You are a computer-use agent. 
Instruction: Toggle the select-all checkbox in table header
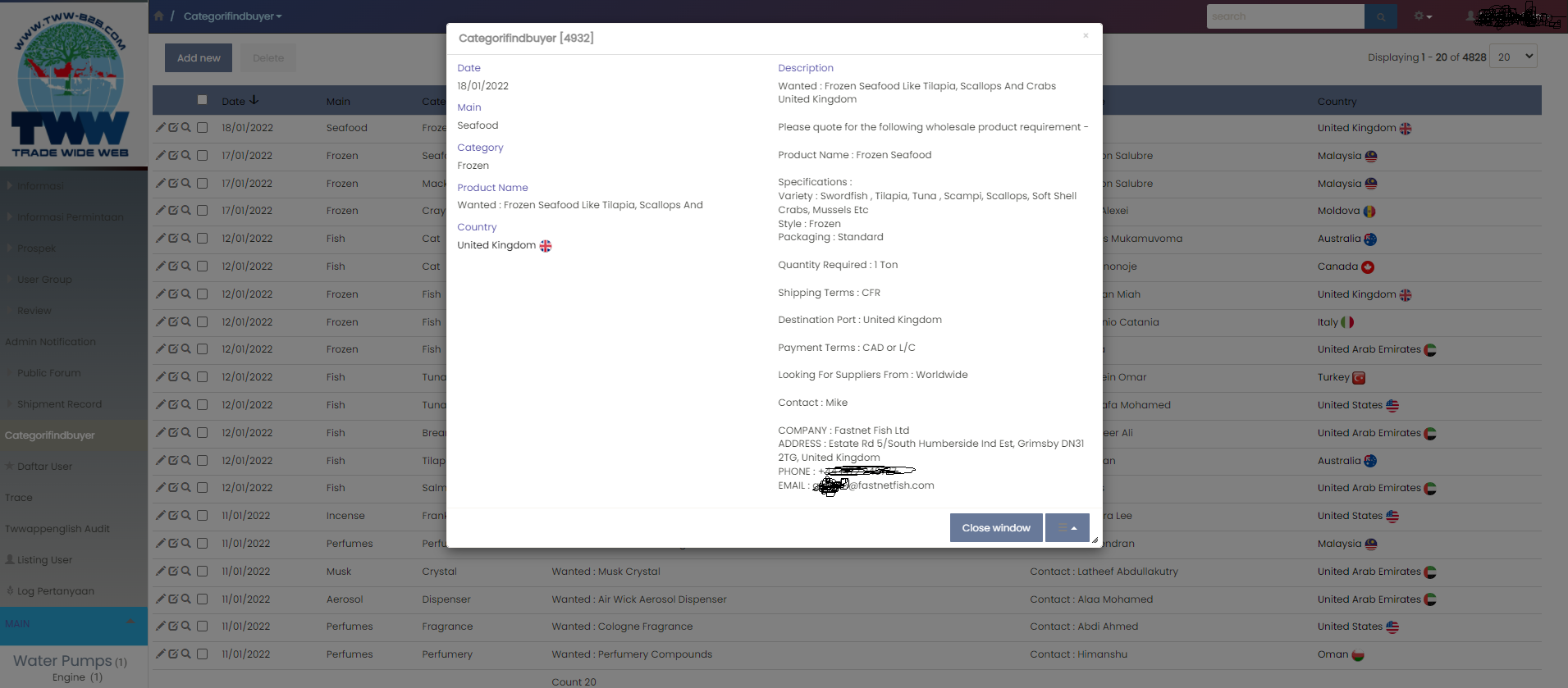point(203,100)
